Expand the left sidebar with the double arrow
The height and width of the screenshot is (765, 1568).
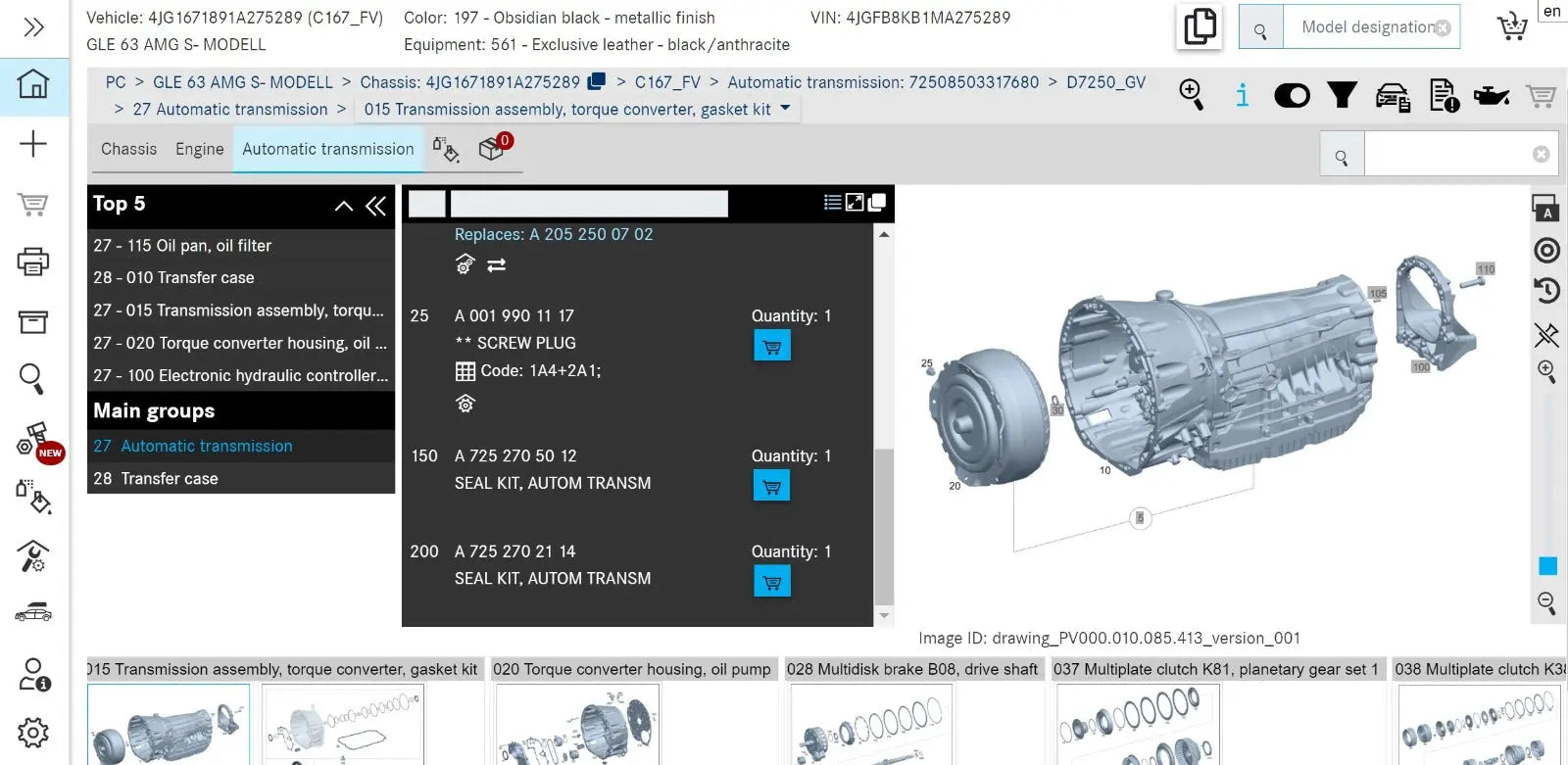(x=33, y=26)
